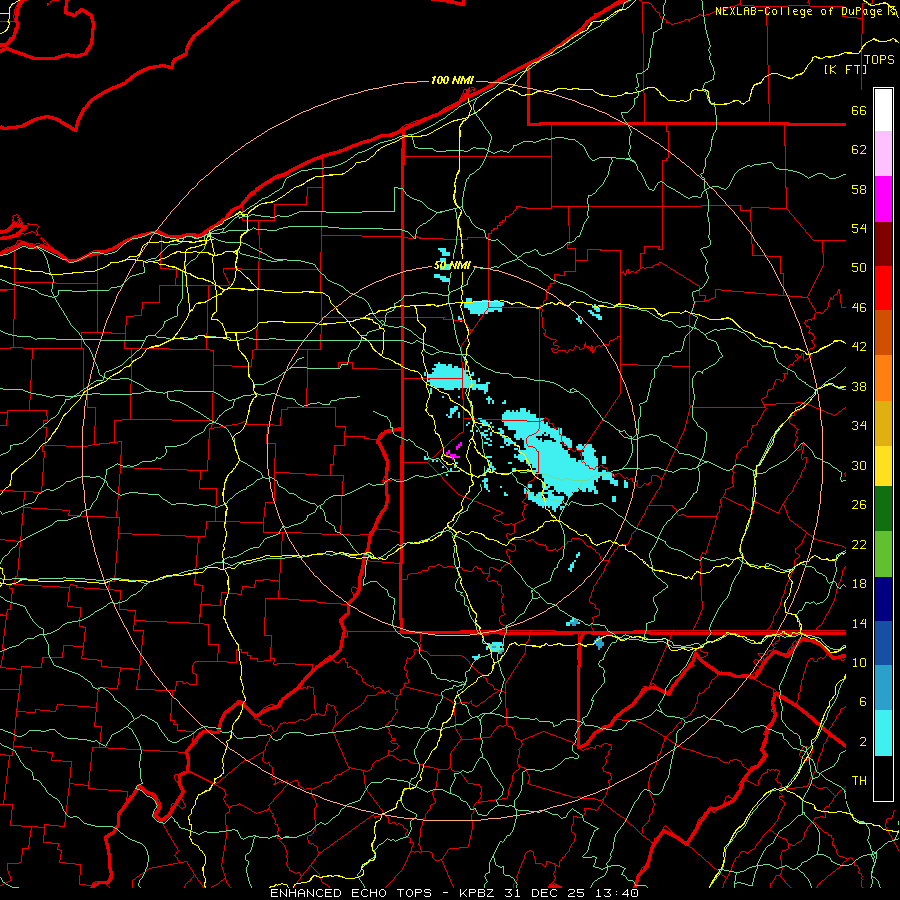Click the white swatch in tops legend

pos(883,110)
